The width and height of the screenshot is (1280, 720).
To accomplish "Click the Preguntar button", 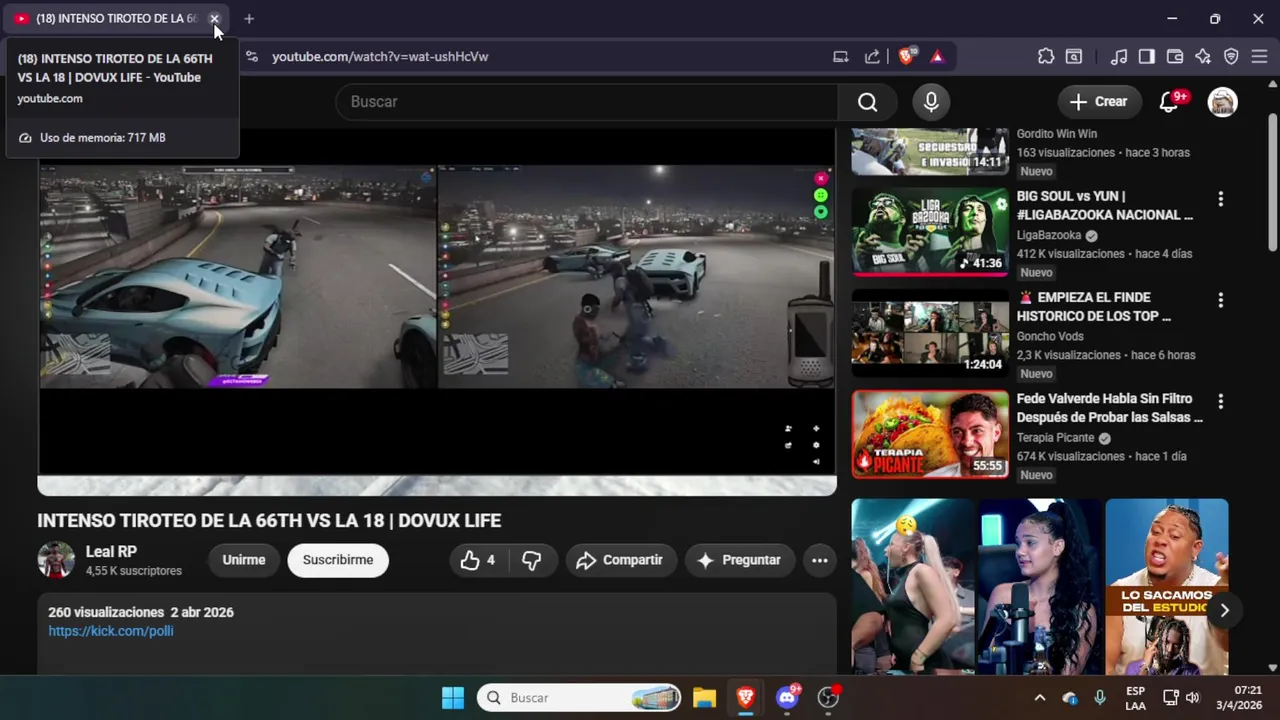I will click(740, 560).
